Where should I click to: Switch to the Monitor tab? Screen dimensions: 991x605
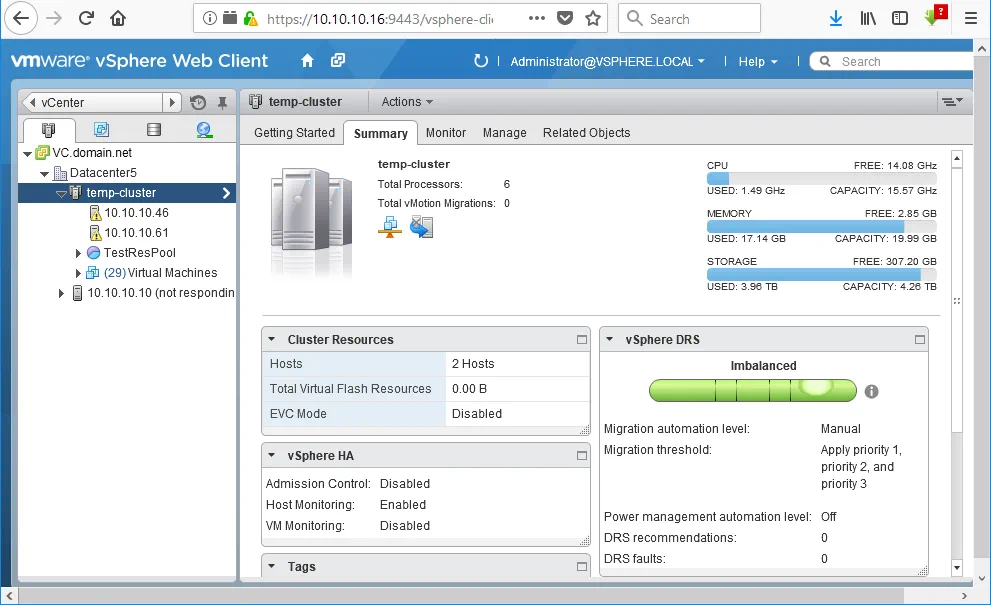pos(446,133)
